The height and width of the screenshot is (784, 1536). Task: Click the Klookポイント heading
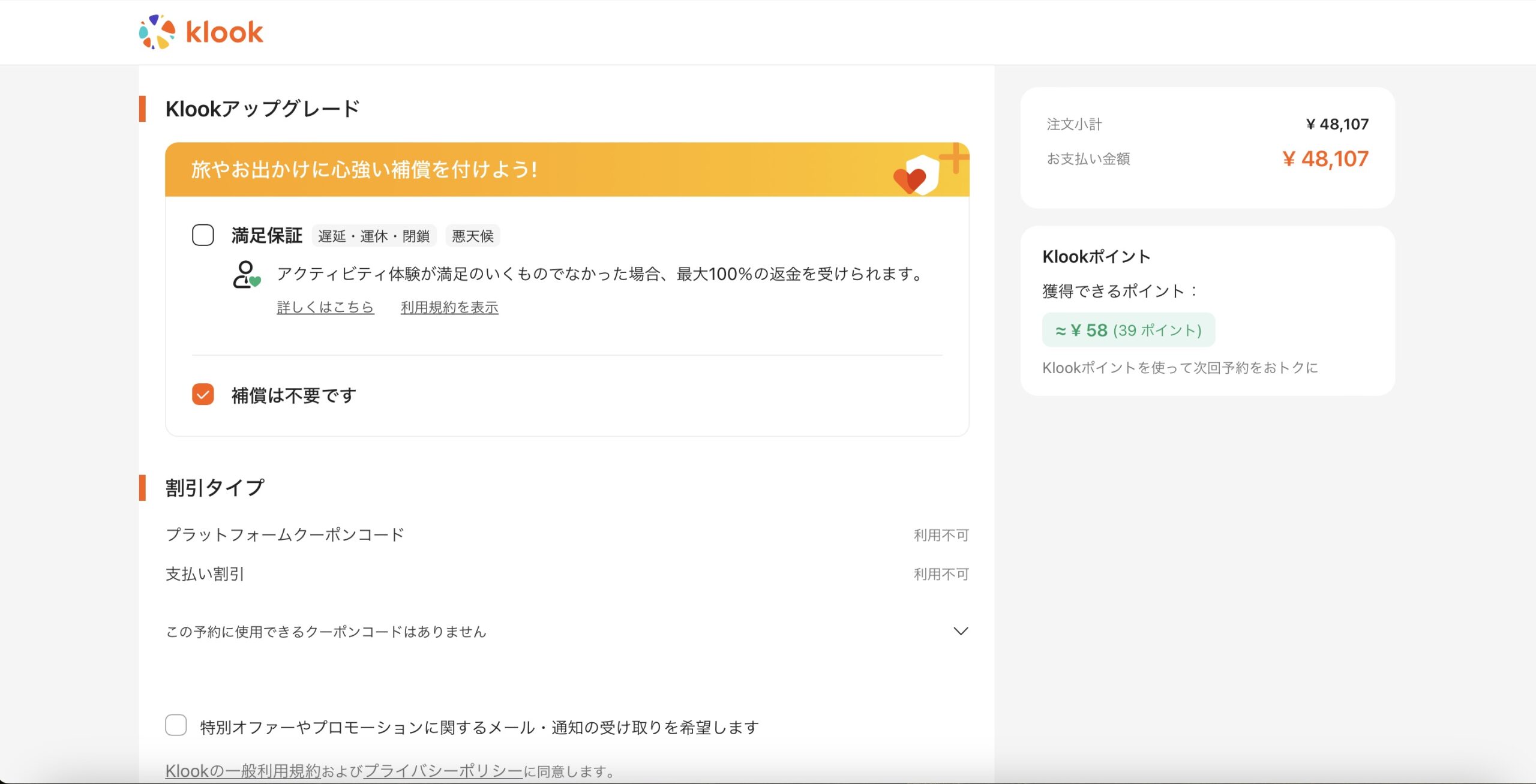1097,257
